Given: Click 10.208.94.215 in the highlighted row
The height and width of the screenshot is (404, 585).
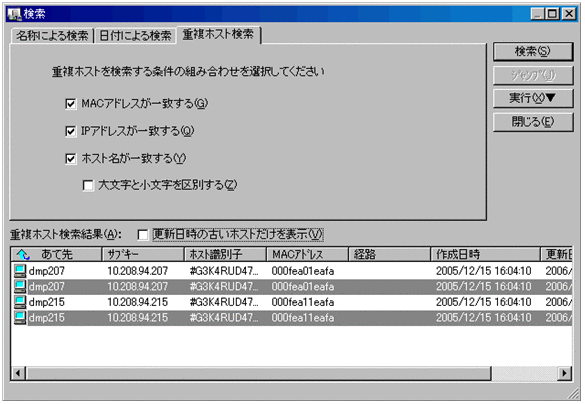Looking at the screenshot, I should coord(138,318).
